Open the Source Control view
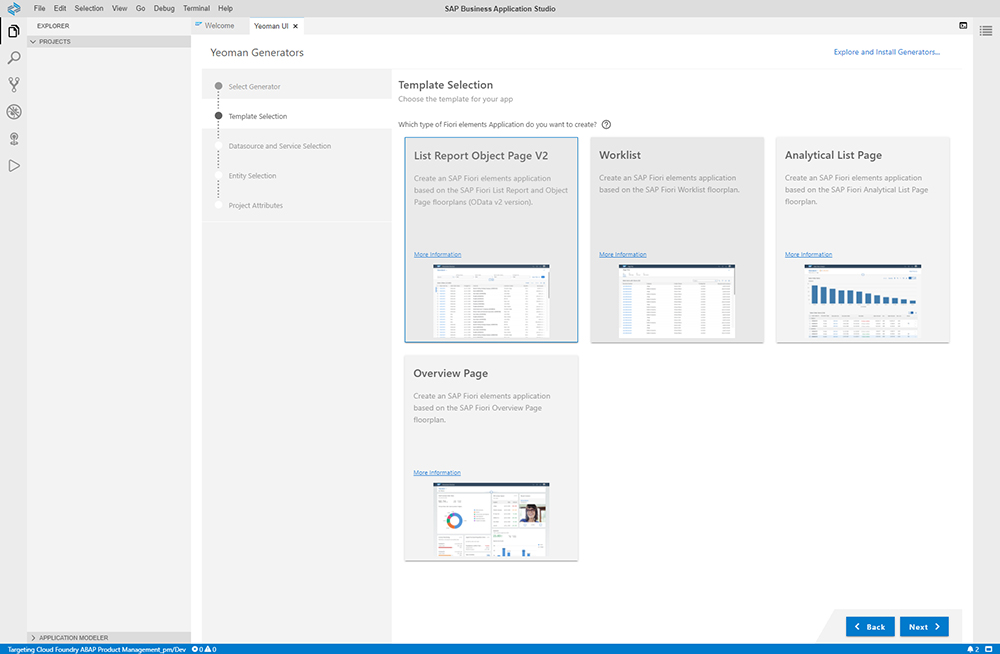Screen dimensions: 1000x654 (x=13, y=84)
